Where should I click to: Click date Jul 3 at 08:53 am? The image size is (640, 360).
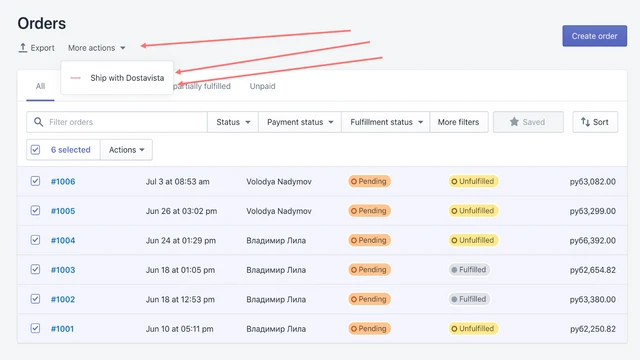tap(178, 182)
